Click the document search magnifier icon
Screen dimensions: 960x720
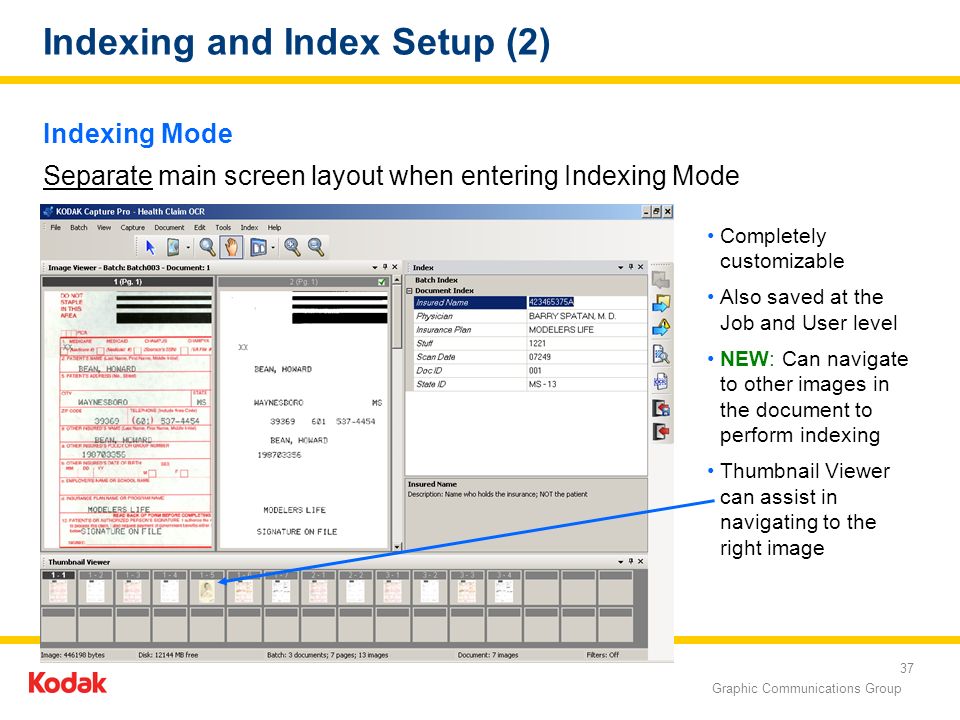(x=661, y=355)
